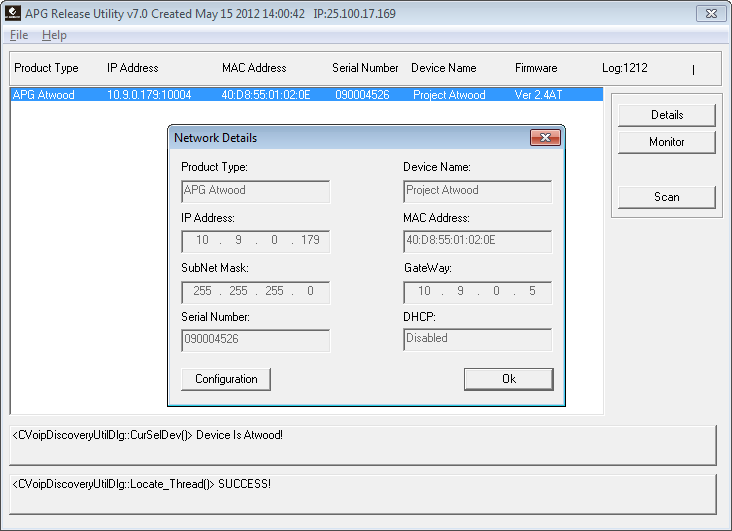Click the DHCP field showing Disabled
This screenshot has width=732, height=531.
click(x=478, y=340)
